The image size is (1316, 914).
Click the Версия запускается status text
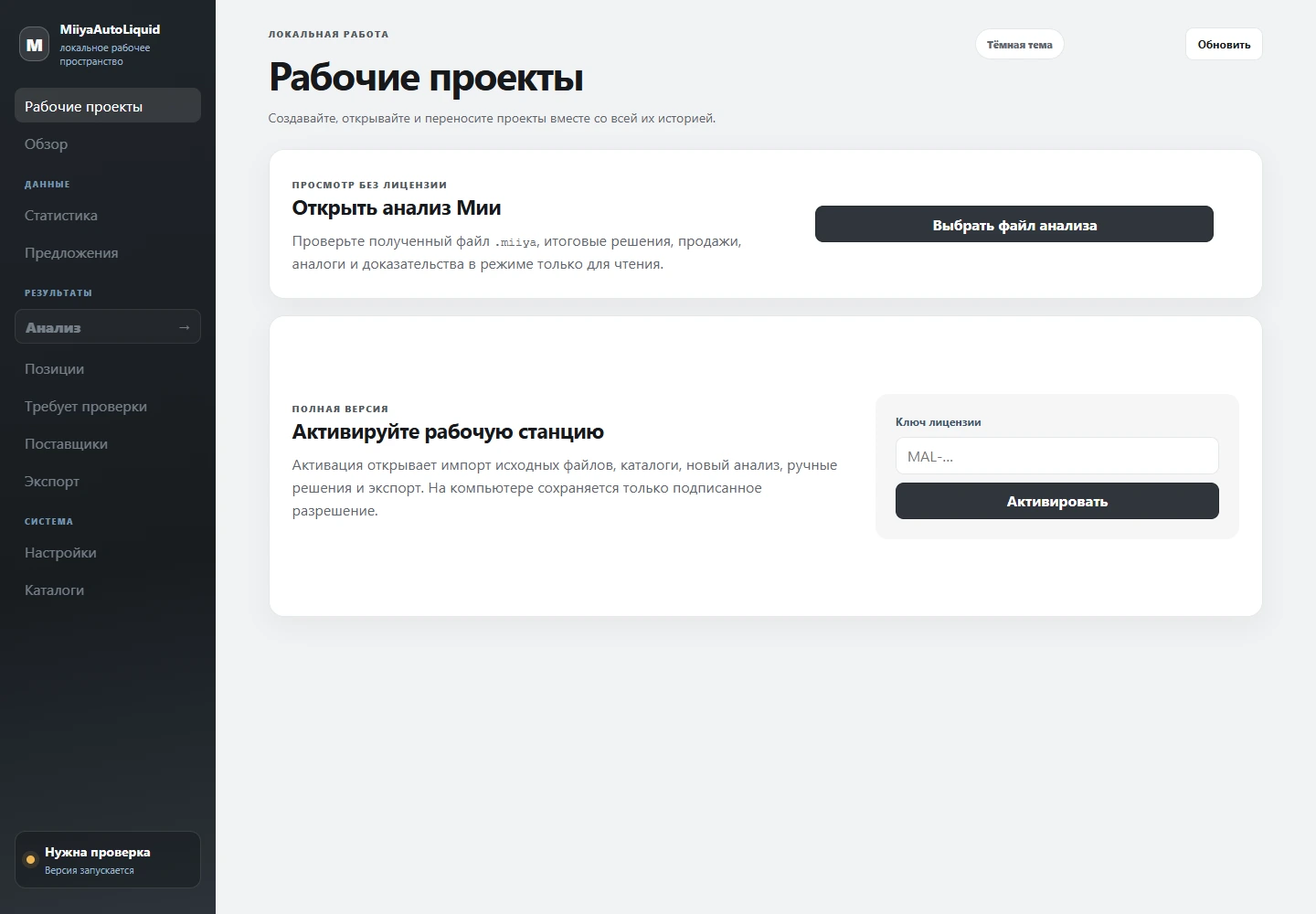coord(90,870)
